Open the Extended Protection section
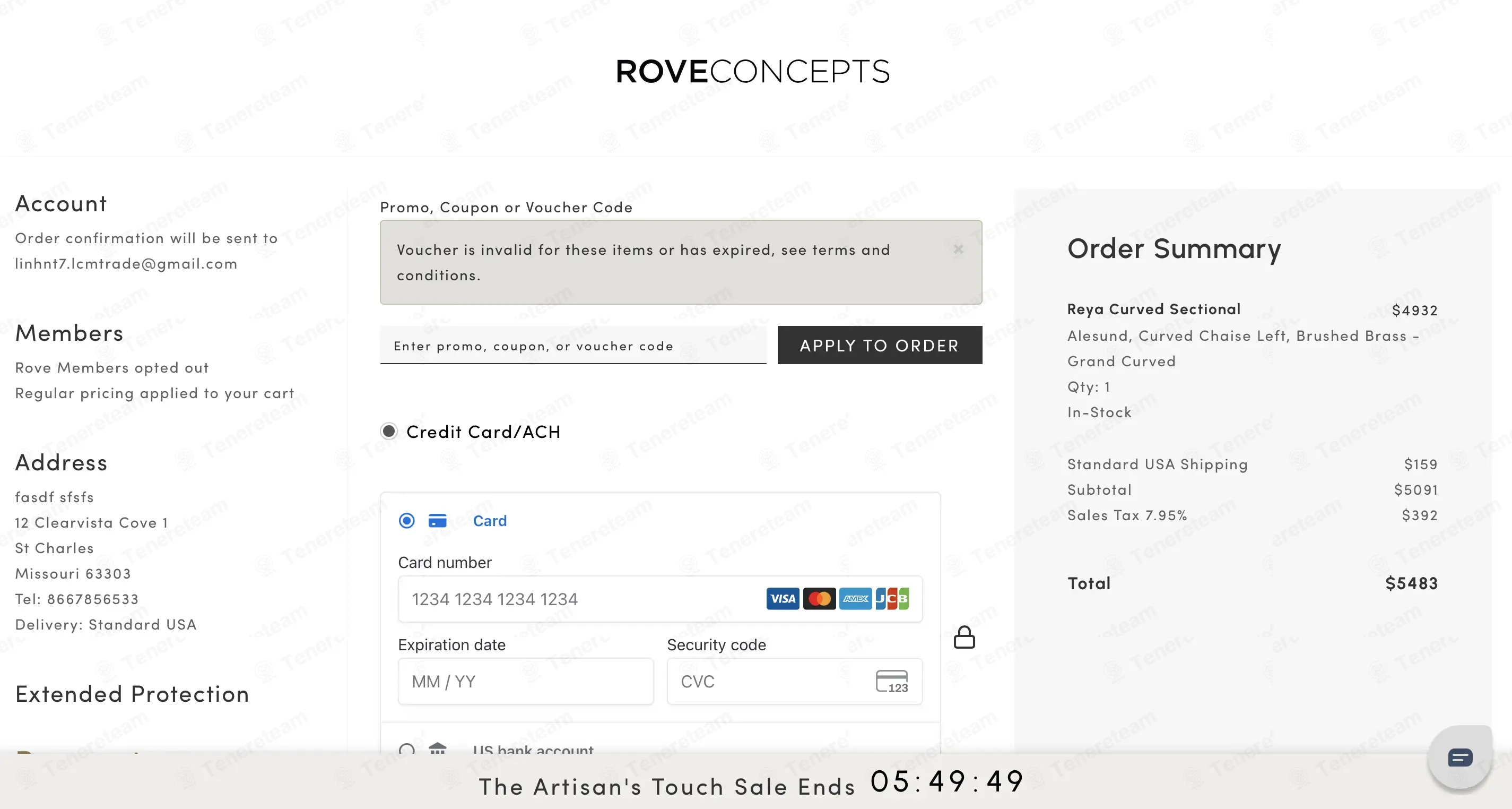 click(133, 694)
